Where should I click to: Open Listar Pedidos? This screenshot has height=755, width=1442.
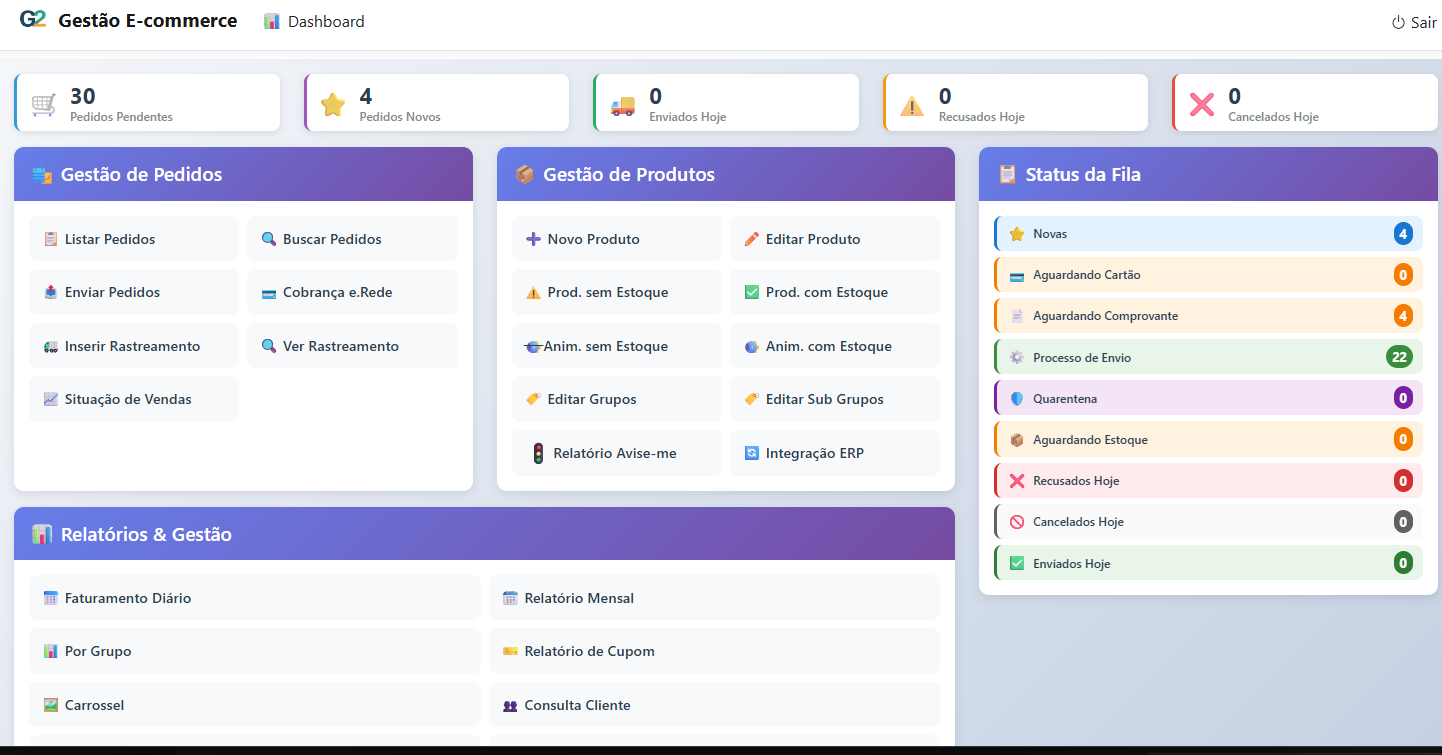[x=134, y=239]
